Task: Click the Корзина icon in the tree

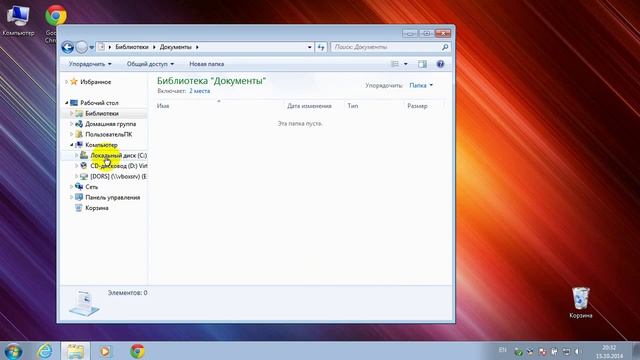Action: pyautogui.click(x=79, y=208)
